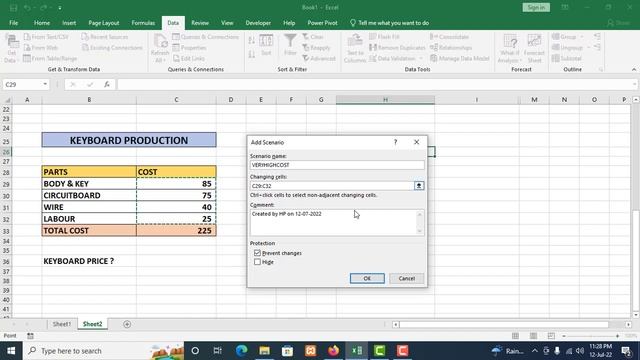The width and height of the screenshot is (640, 360).
Task: Open Recent Sources
Action: coord(105,37)
